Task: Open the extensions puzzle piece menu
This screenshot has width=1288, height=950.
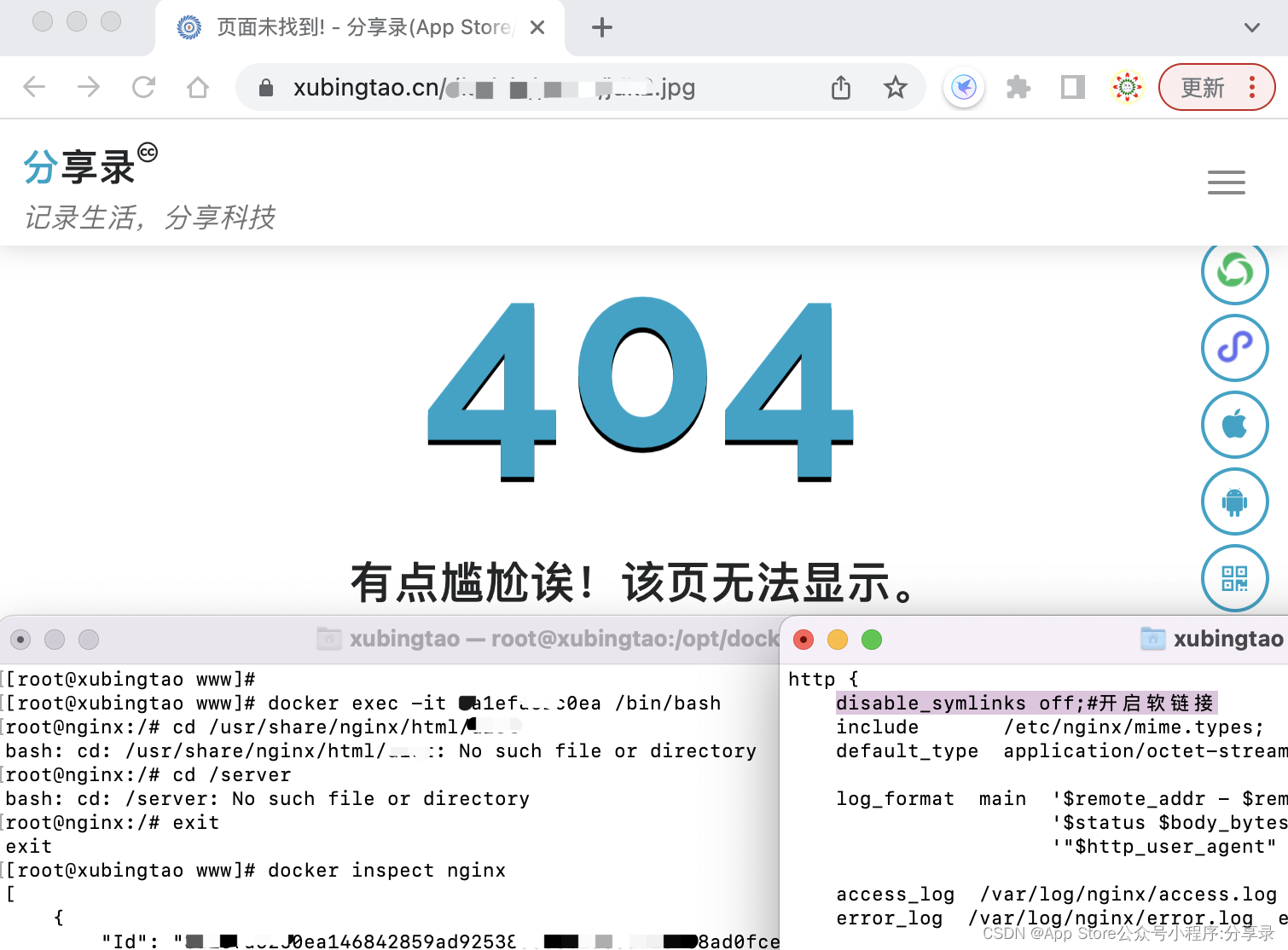Action: tap(1018, 87)
